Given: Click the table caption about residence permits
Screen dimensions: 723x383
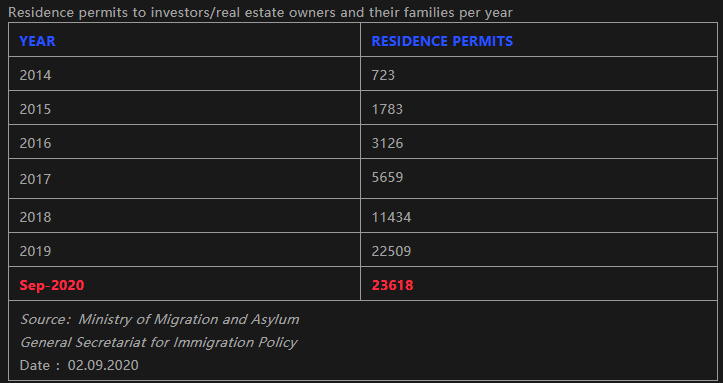Looking at the screenshot, I should [260, 12].
